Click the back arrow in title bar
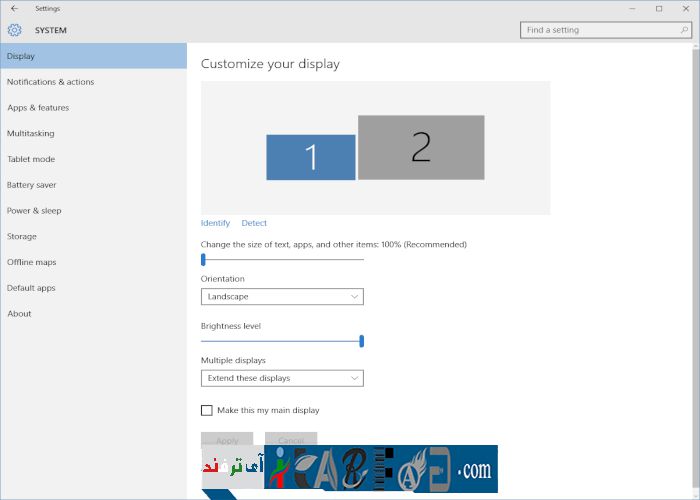The height and width of the screenshot is (500, 700). pos(13,8)
